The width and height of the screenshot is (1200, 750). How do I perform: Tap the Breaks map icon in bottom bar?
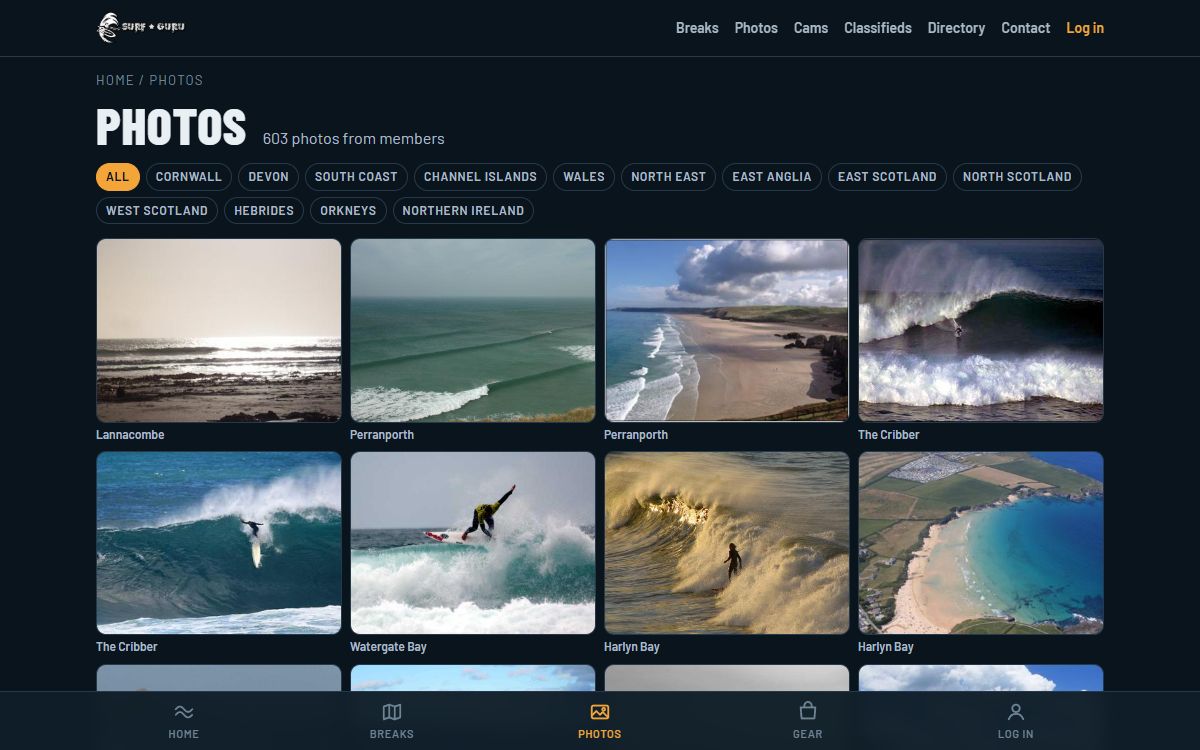[x=392, y=712]
